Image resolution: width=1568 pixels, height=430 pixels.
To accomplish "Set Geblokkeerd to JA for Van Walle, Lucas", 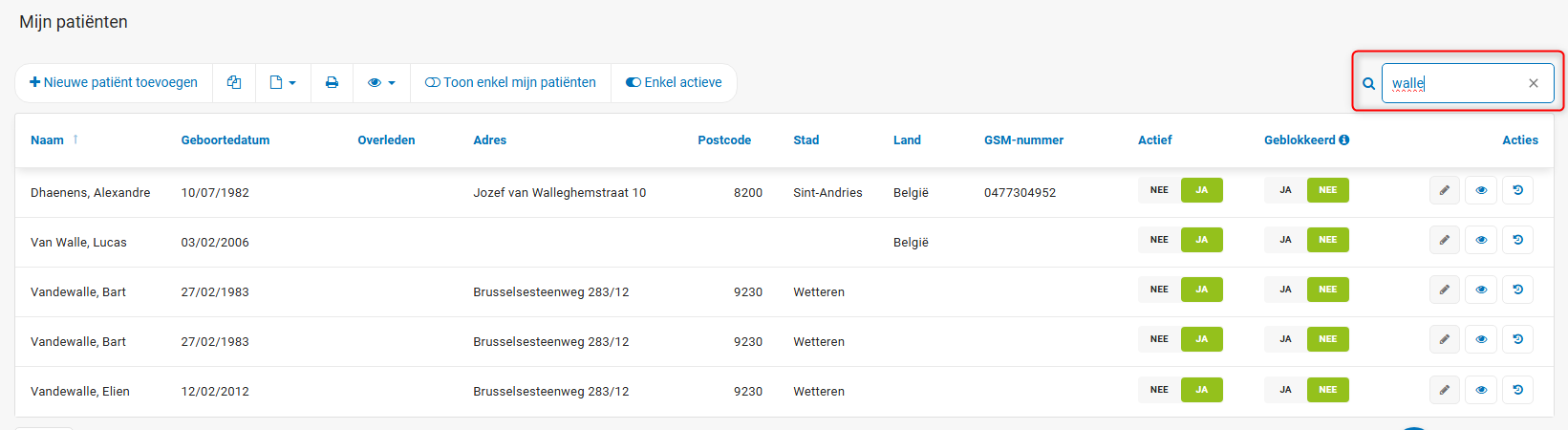I will tap(1285, 241).
